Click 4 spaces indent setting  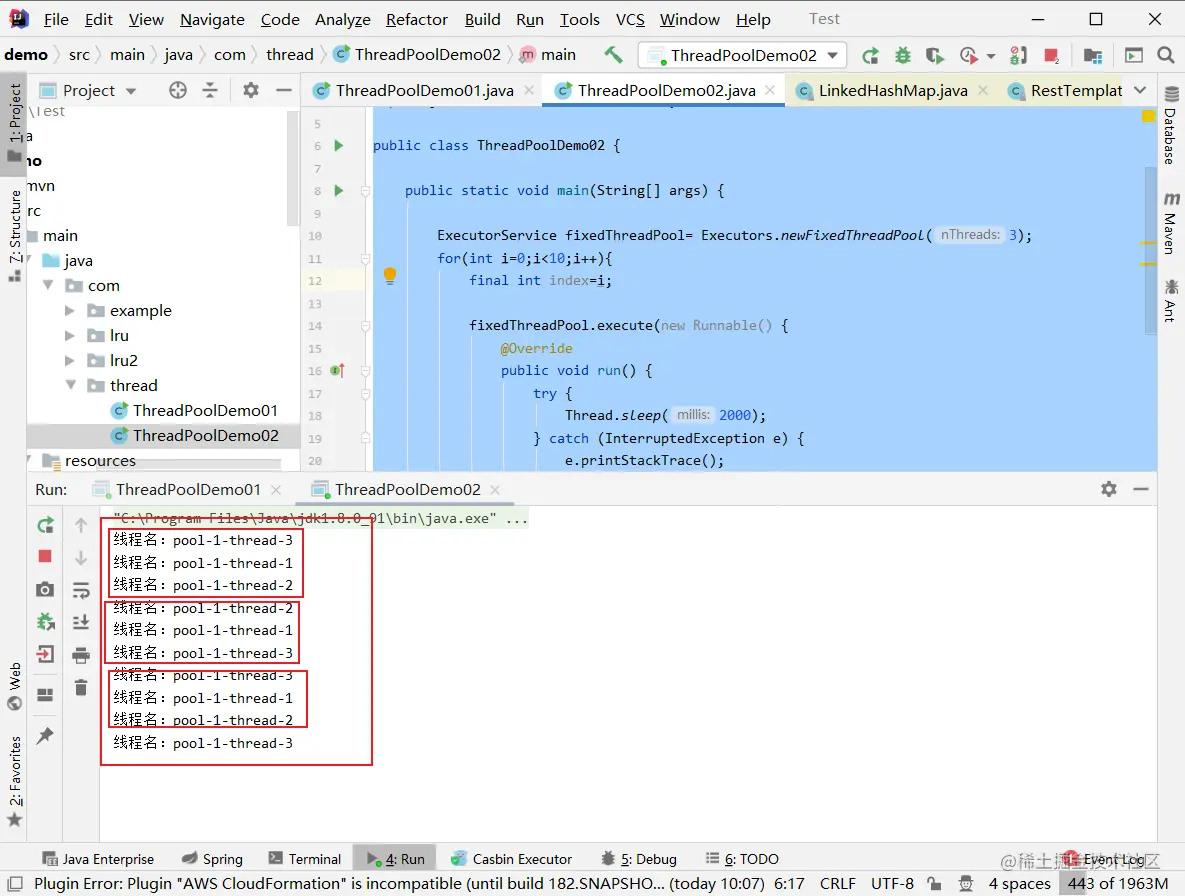coord(1019,883)
